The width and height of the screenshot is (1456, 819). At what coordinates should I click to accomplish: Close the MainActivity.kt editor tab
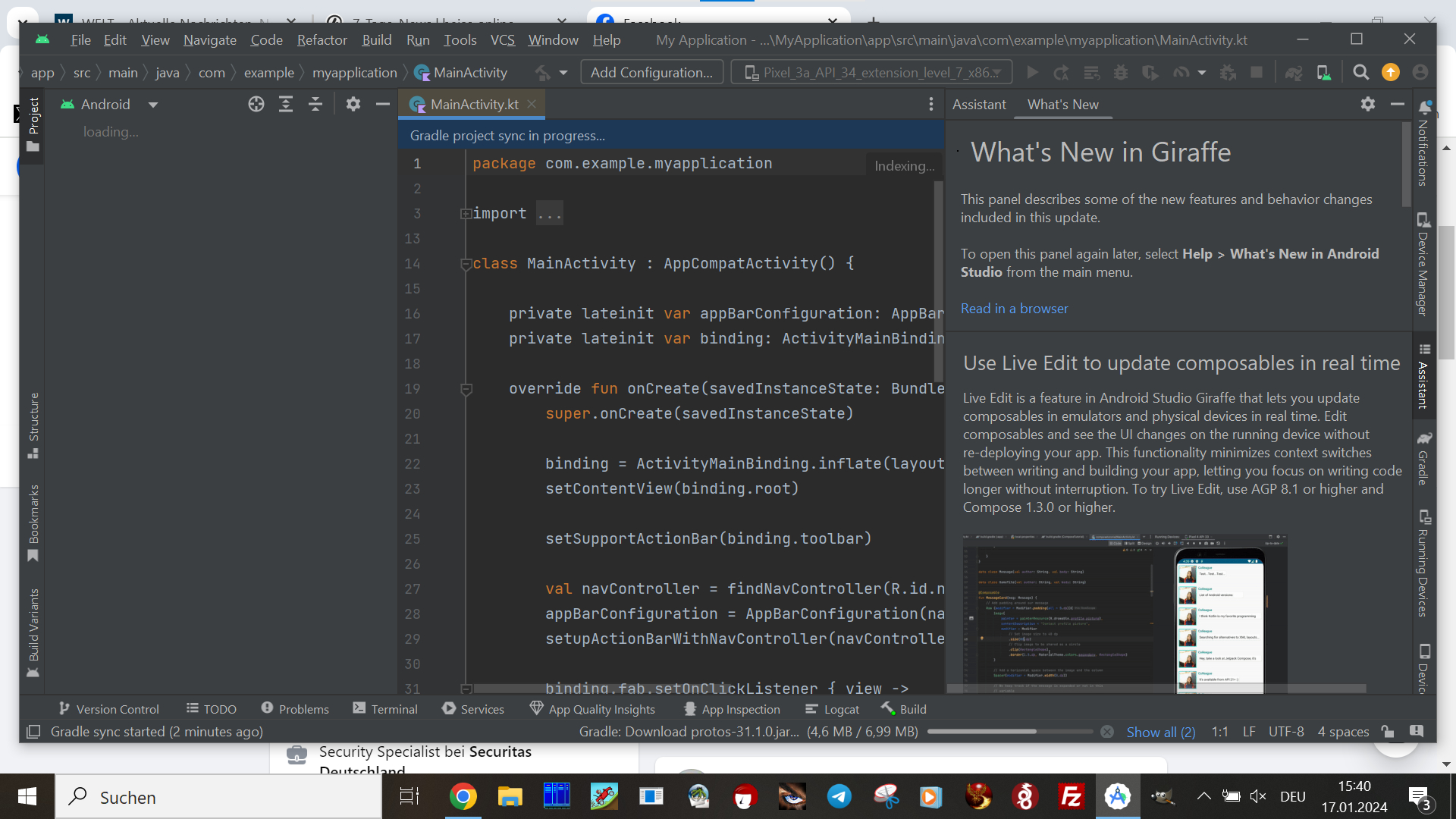pyautogui.click(x=532, y=105)
